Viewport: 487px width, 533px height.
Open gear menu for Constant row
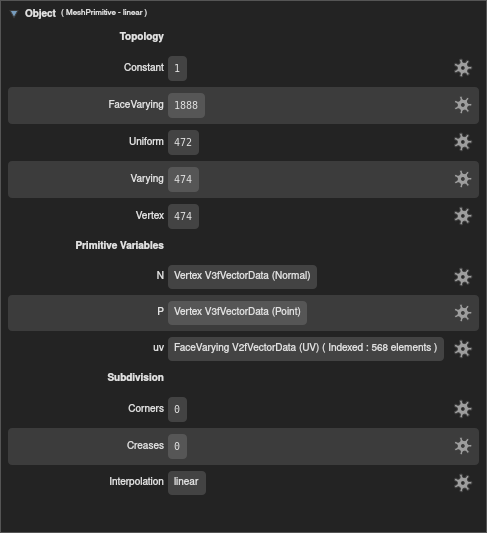[x=463, y=68]
